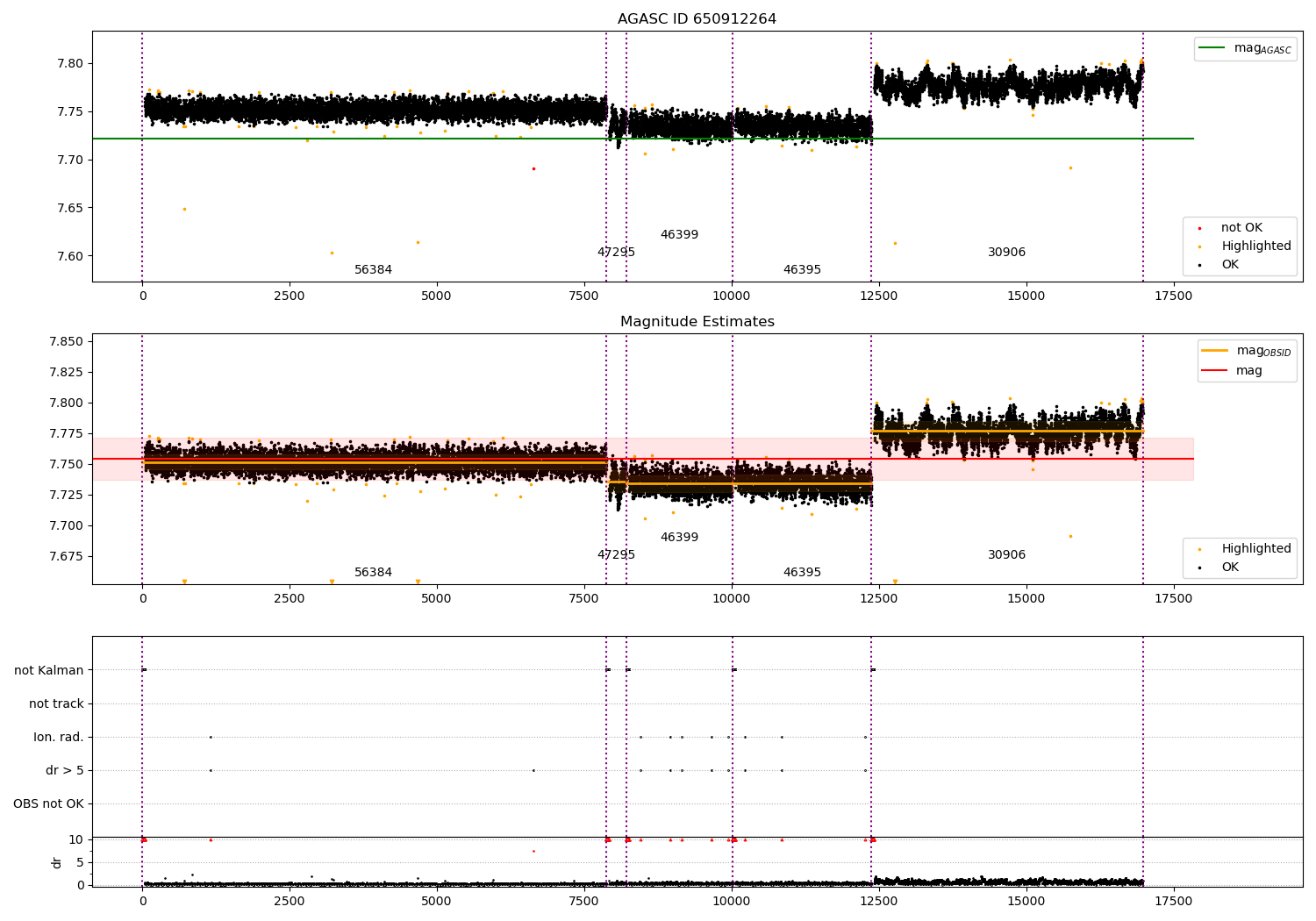Click lone red dr point near 6600 in bottom plot
1316x921 pixels.
(533, 851)
